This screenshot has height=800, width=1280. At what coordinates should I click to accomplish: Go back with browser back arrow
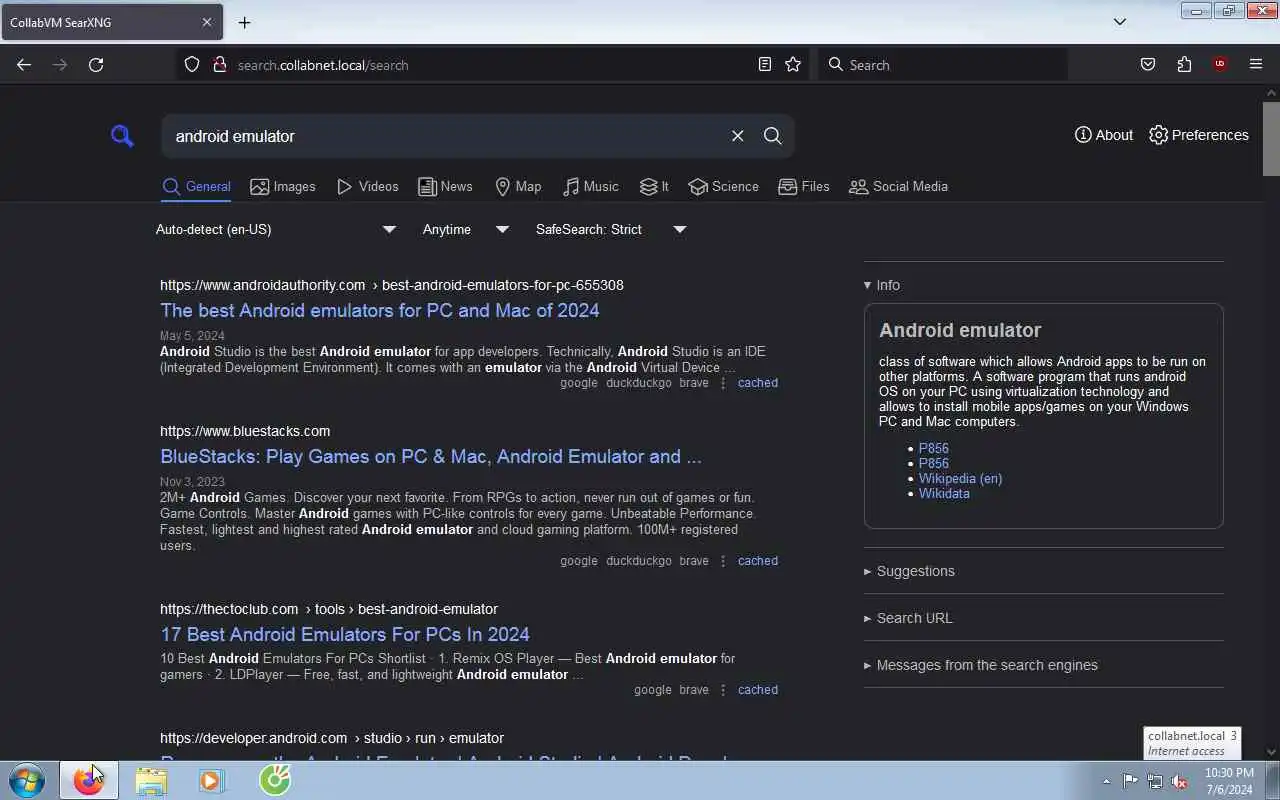pyautogui.click(x=24, y=65)
